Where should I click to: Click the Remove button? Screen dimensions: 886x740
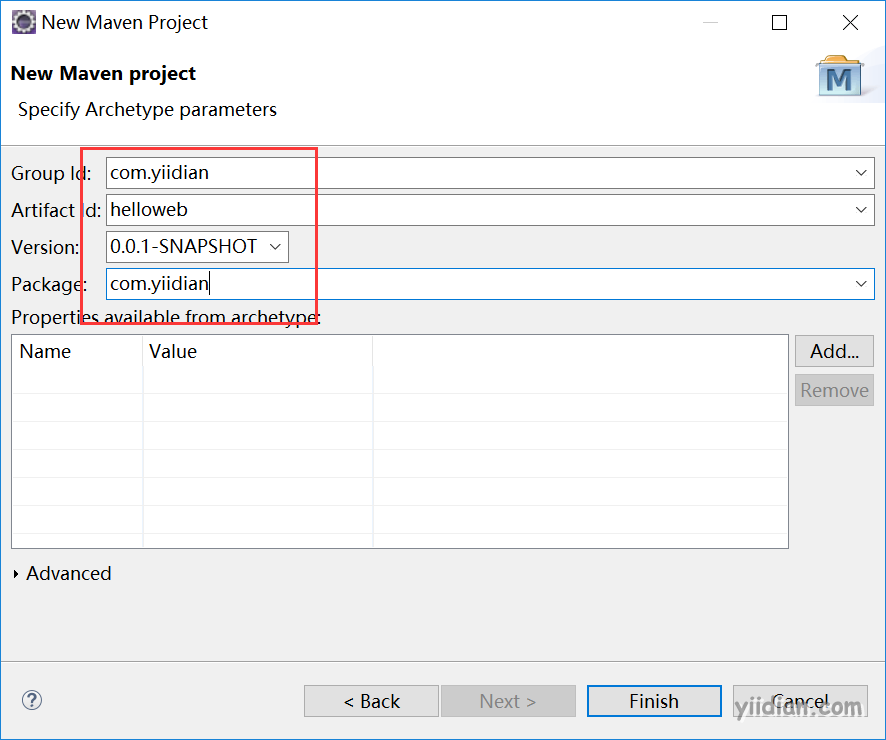coord(834,390)
